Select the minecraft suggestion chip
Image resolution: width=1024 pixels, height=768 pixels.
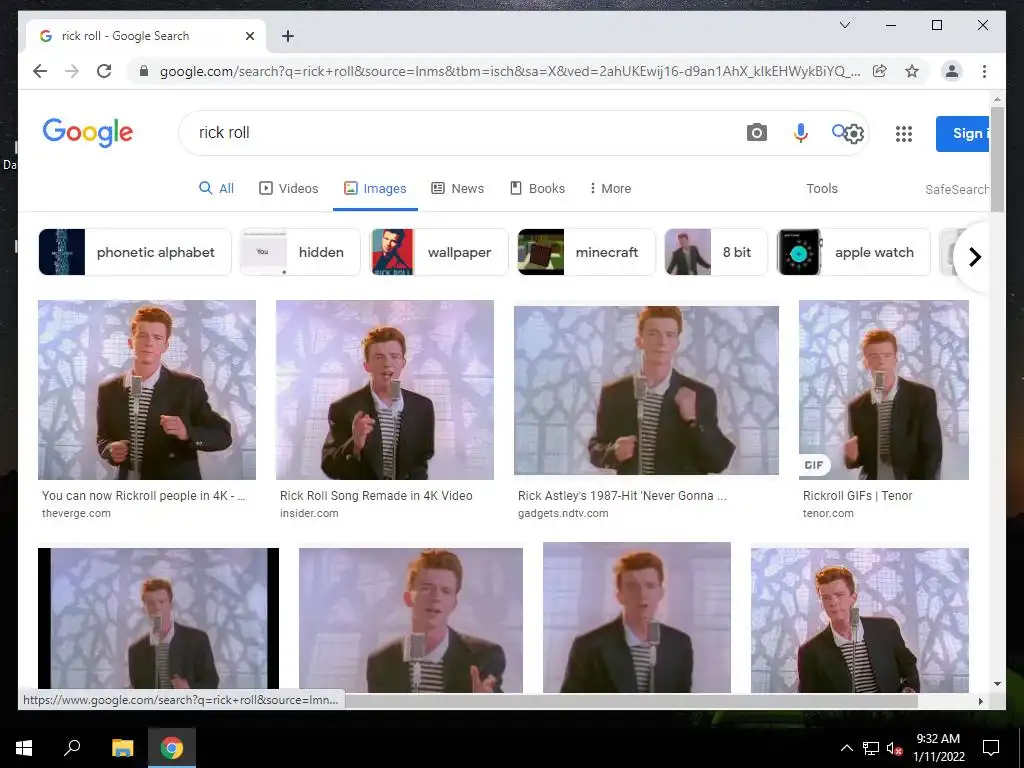[x=586, y=252]
